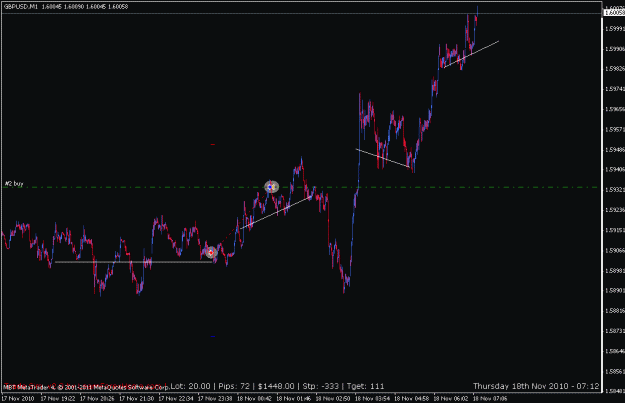Click the 18 Nov 07:06 time axis label
The width and height of the screenshot is (625, 403).
(x=490, y=398)
